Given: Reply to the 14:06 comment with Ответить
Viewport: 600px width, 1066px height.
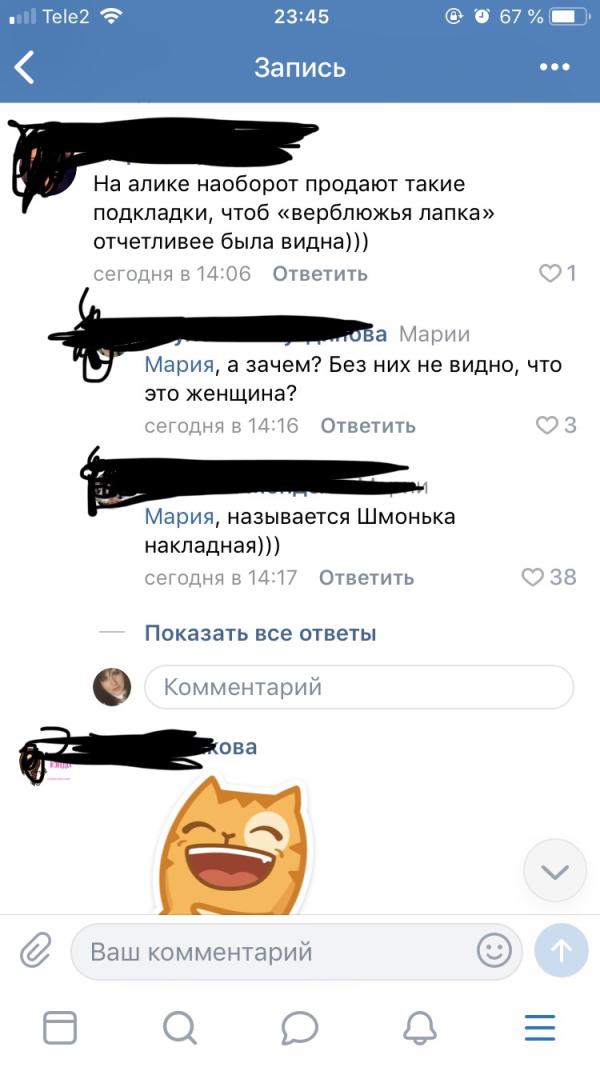Looking at the screenshot, I should (320, 274).
